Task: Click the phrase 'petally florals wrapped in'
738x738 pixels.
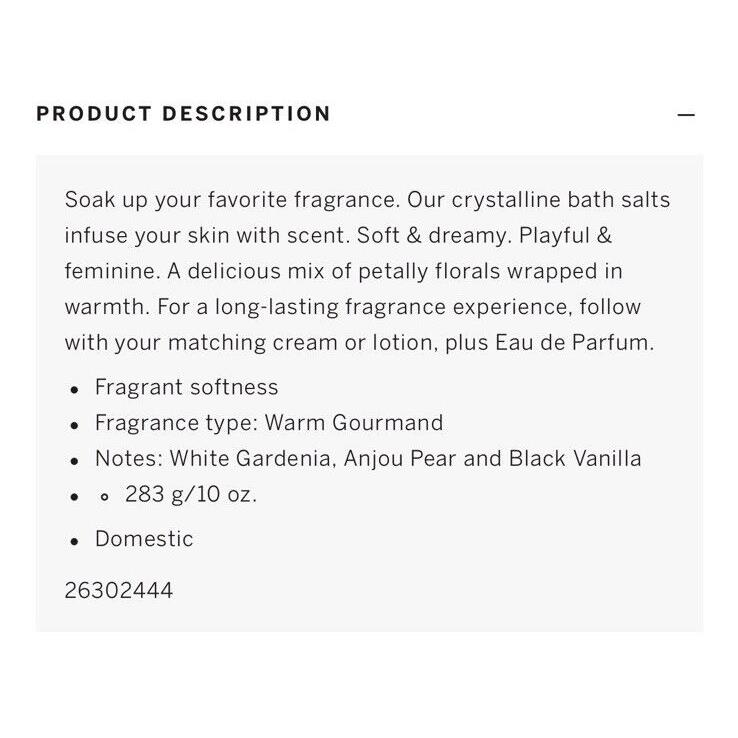Action: (490, 272)
